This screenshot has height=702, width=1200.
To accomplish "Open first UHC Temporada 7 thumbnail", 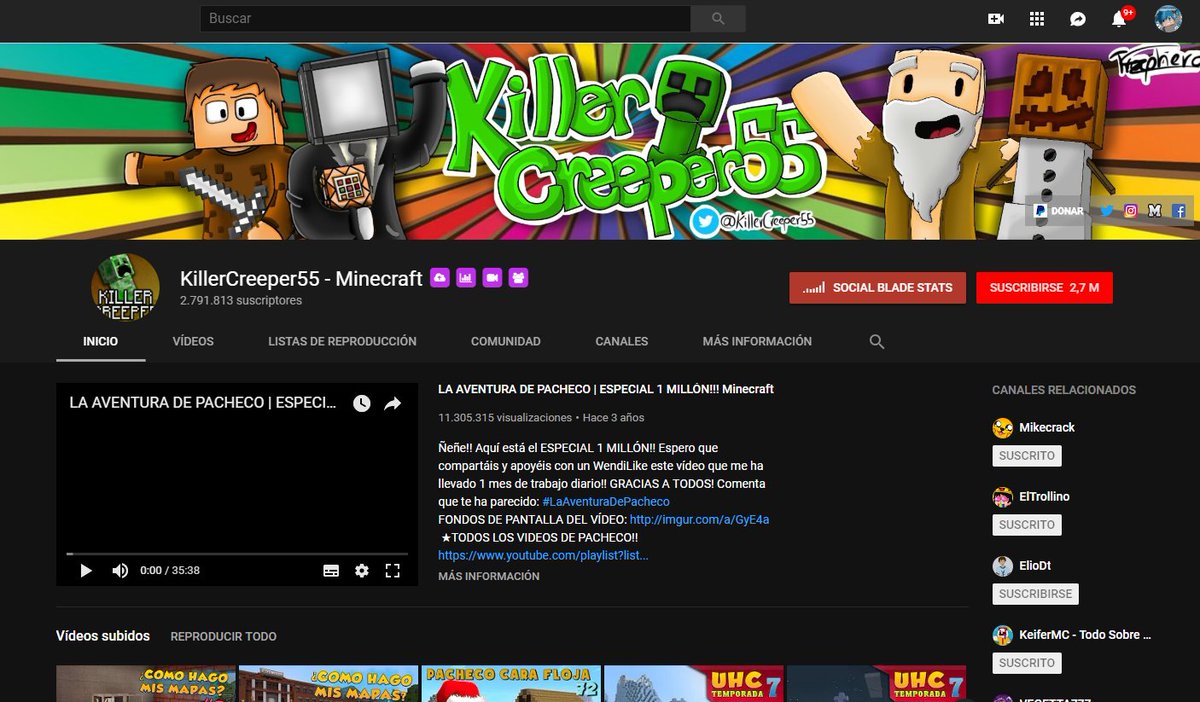I will [x=694, y=684].
